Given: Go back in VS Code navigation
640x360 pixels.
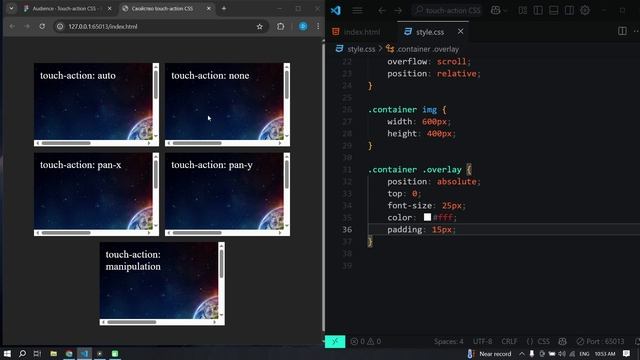Looking at the screenshot, I should (382, 11).
